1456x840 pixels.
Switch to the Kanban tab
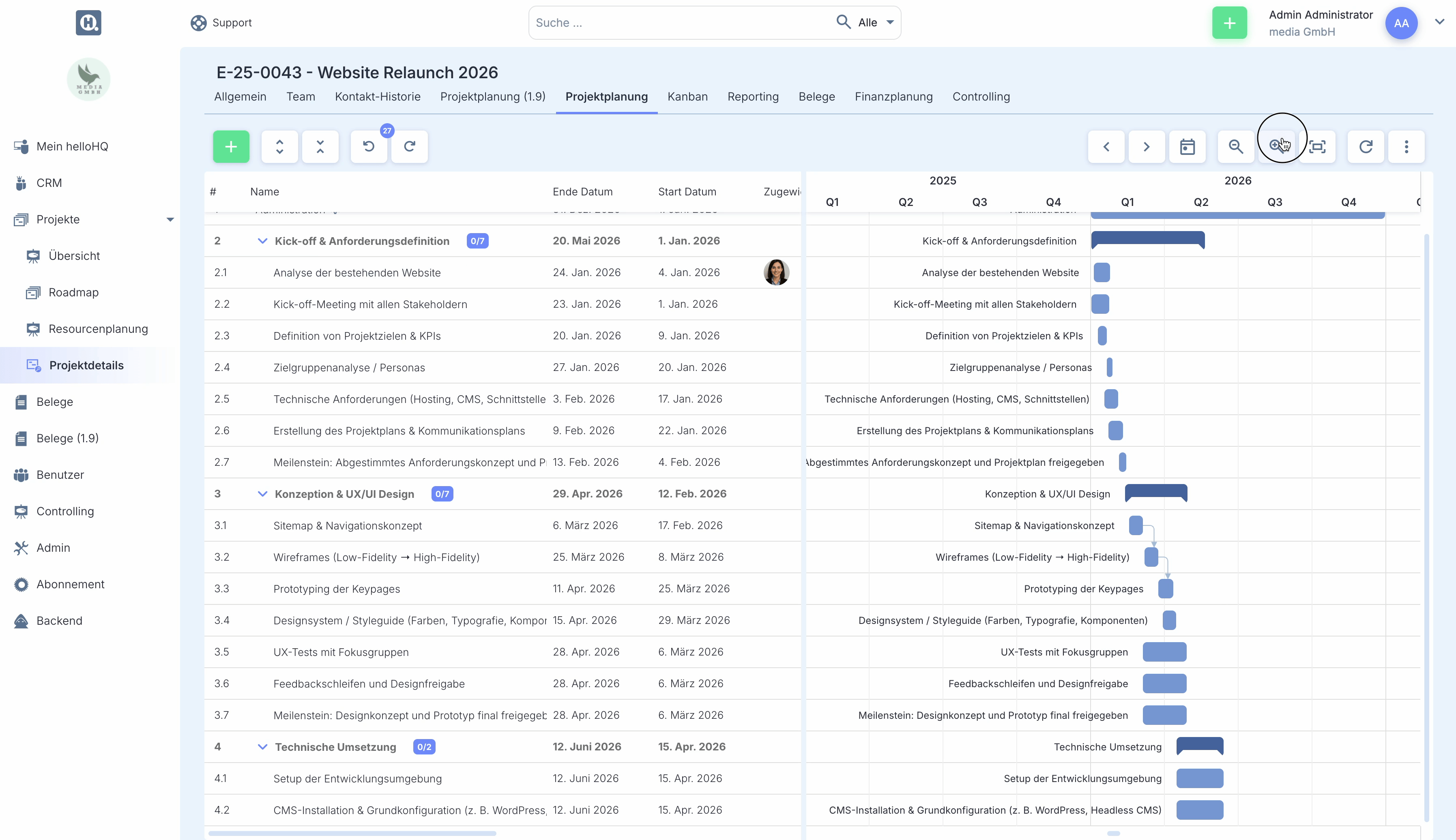(687, 97)
